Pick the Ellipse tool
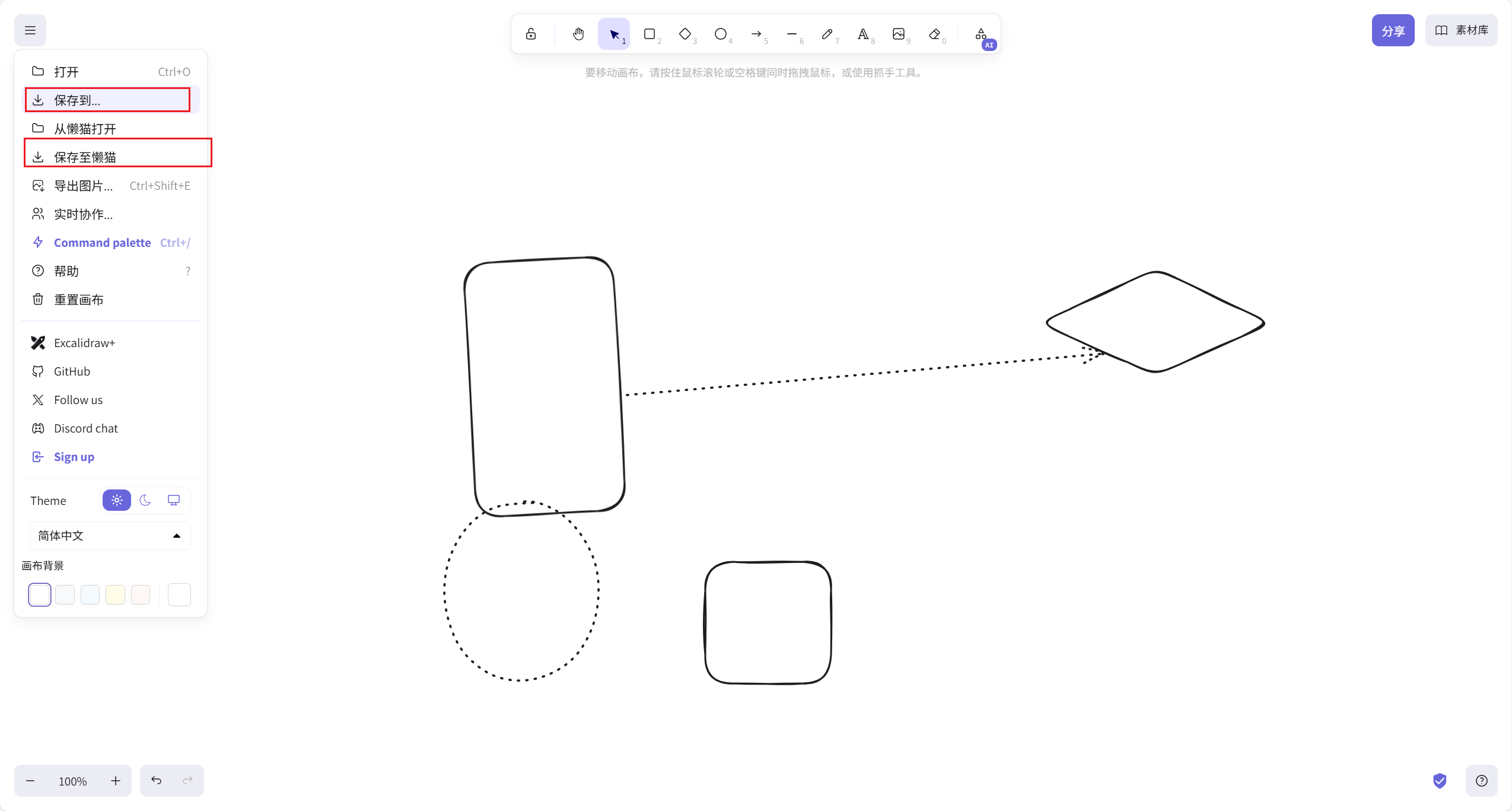1512x811 pixels. (x=721, y=34)
